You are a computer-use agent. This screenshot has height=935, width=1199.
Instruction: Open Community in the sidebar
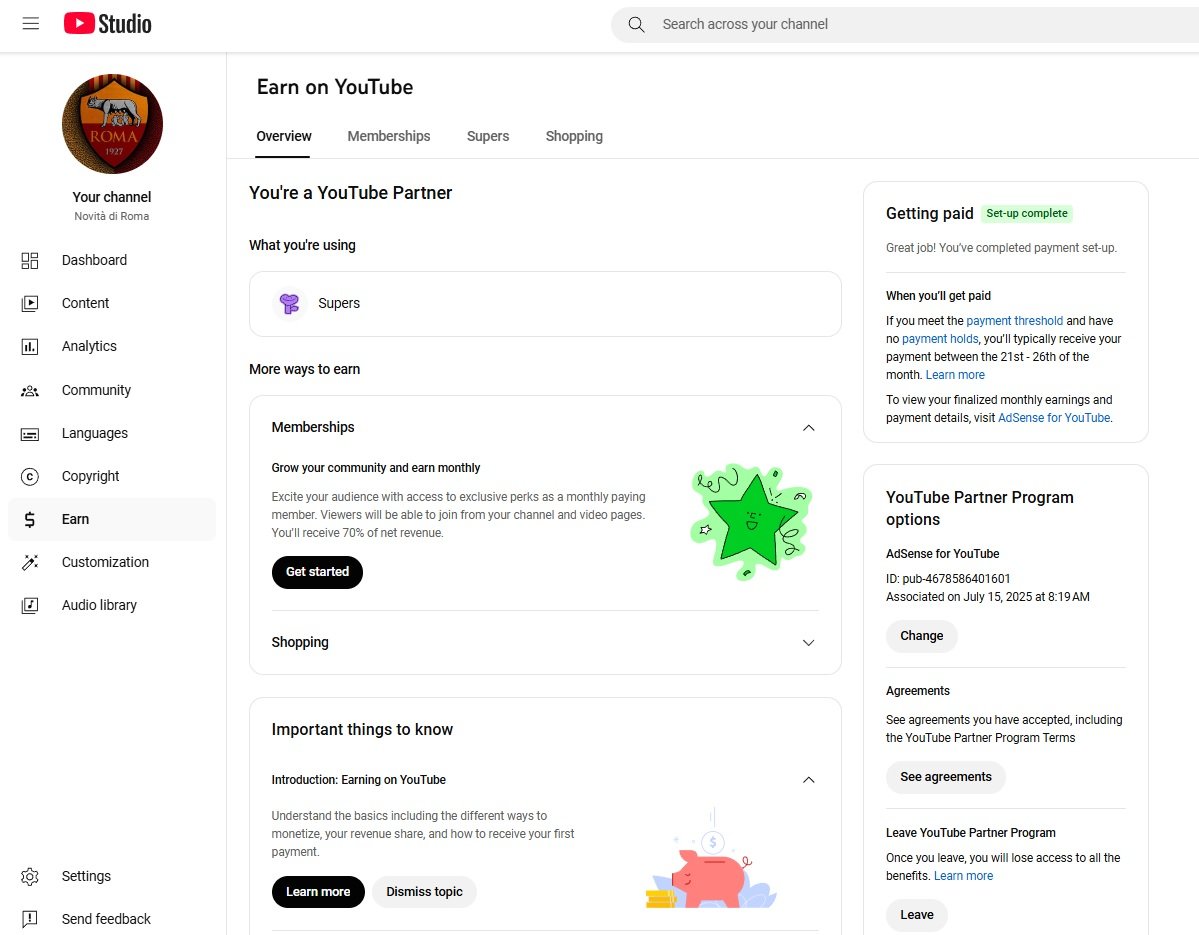(x=112, y=391)
